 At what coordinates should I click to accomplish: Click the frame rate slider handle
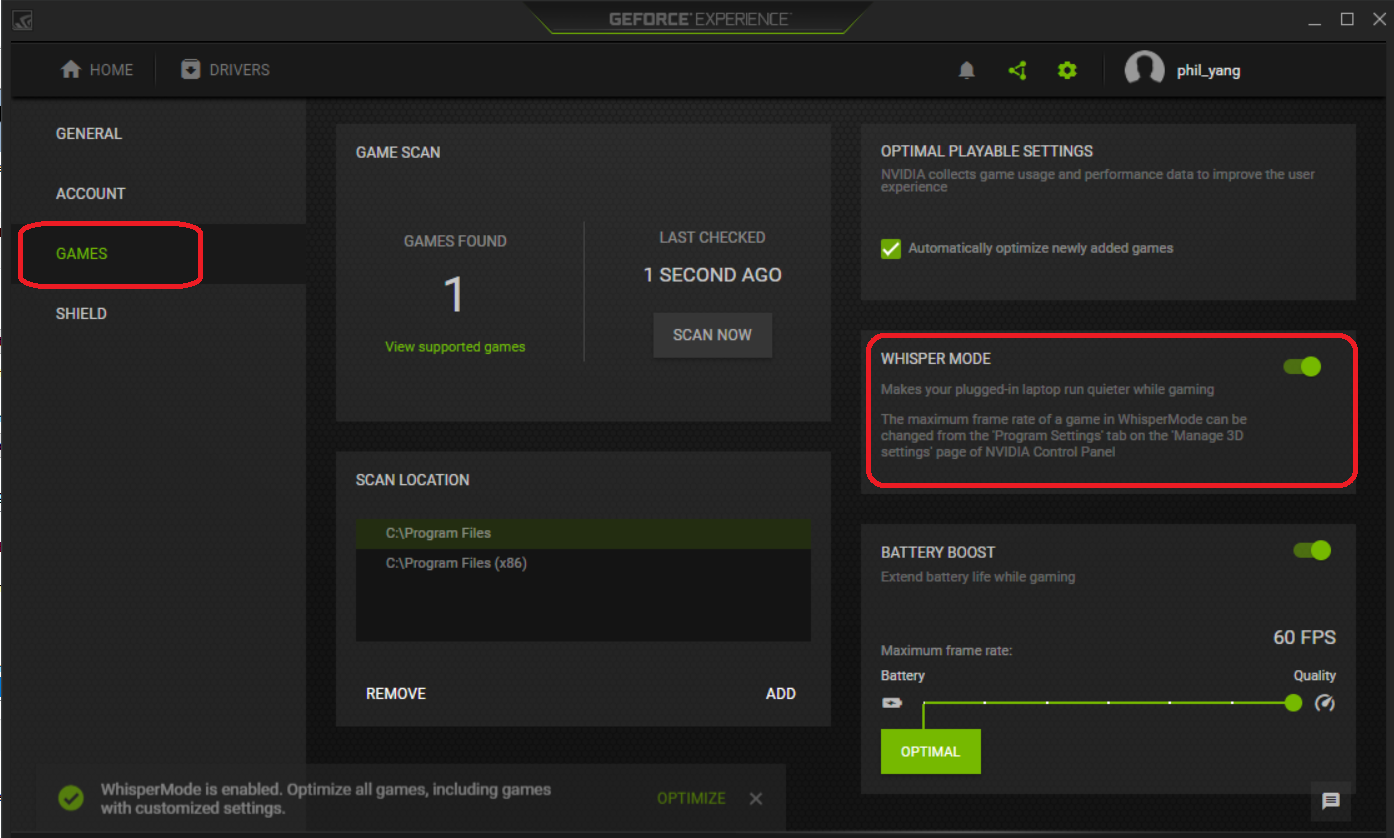(x=1293, y=703)
